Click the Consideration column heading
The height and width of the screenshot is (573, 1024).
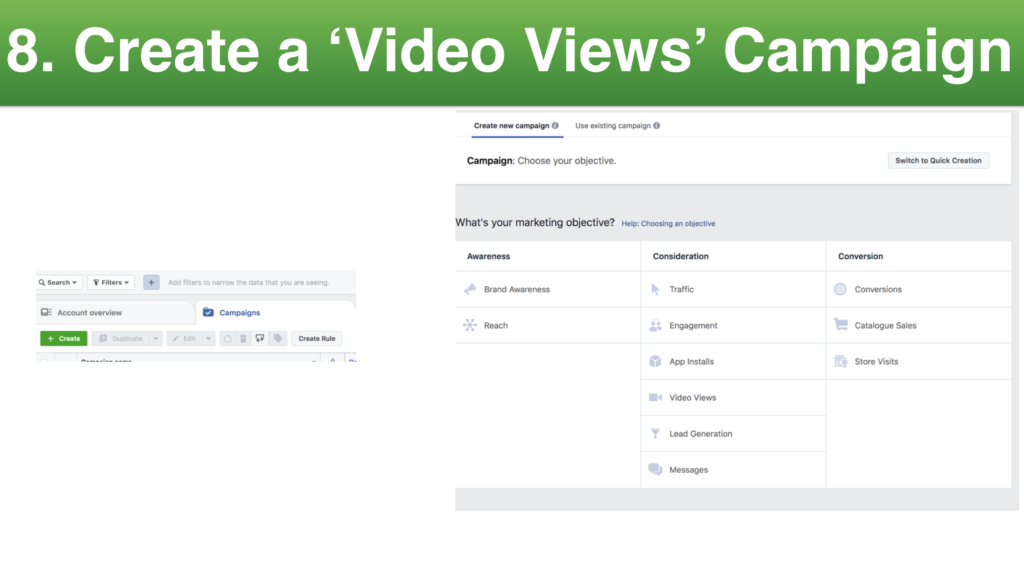[680, 256]
